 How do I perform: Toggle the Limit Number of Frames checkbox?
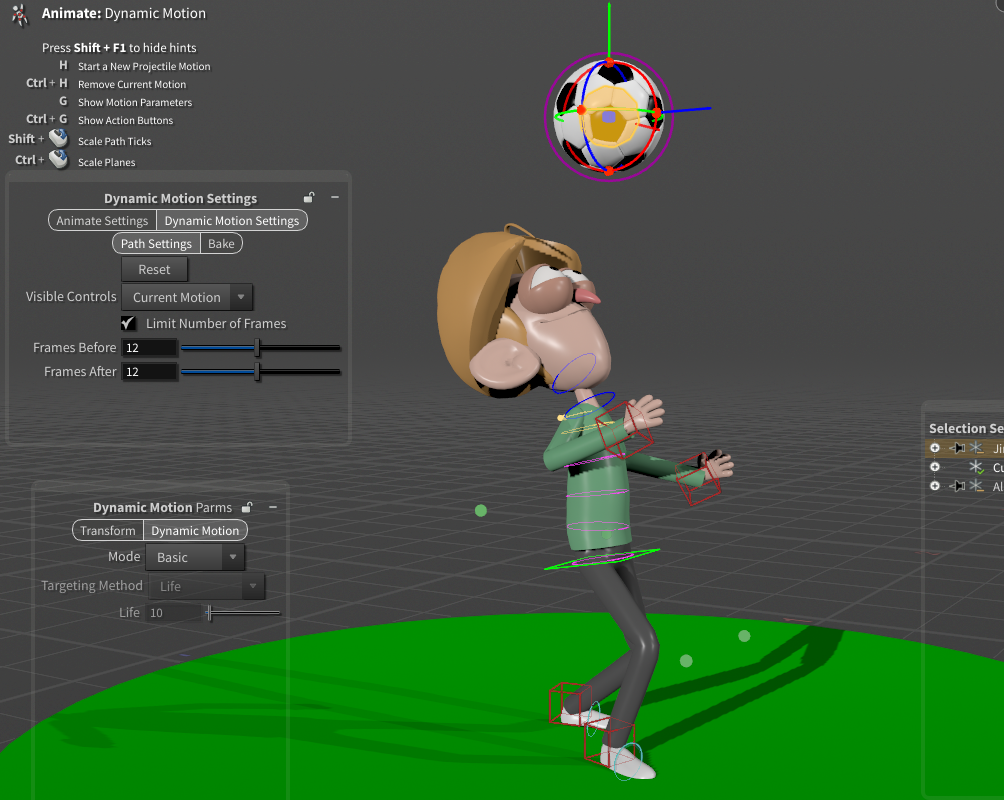click(x=128, y=323)
